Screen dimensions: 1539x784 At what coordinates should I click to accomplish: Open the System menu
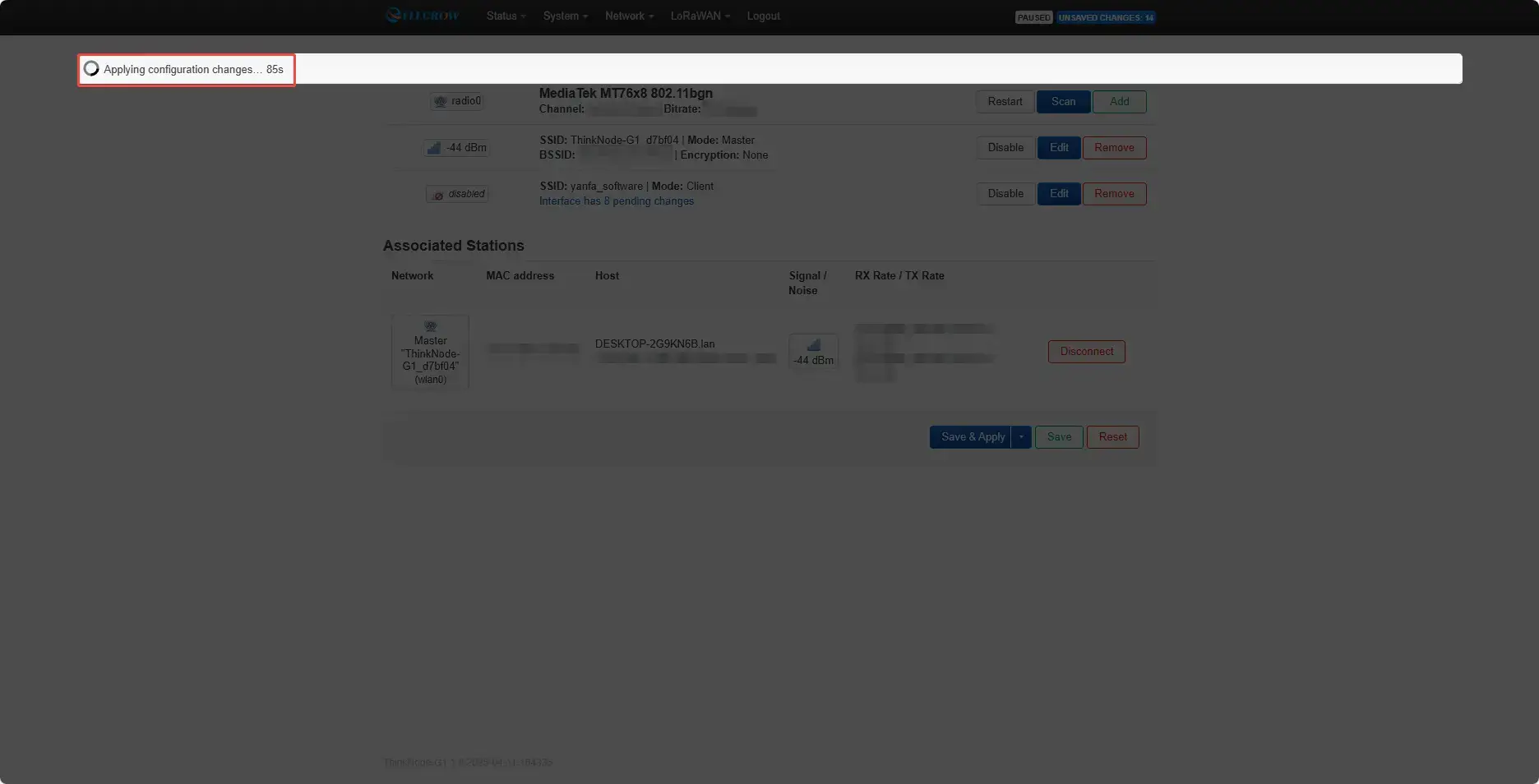coord(565,16)
